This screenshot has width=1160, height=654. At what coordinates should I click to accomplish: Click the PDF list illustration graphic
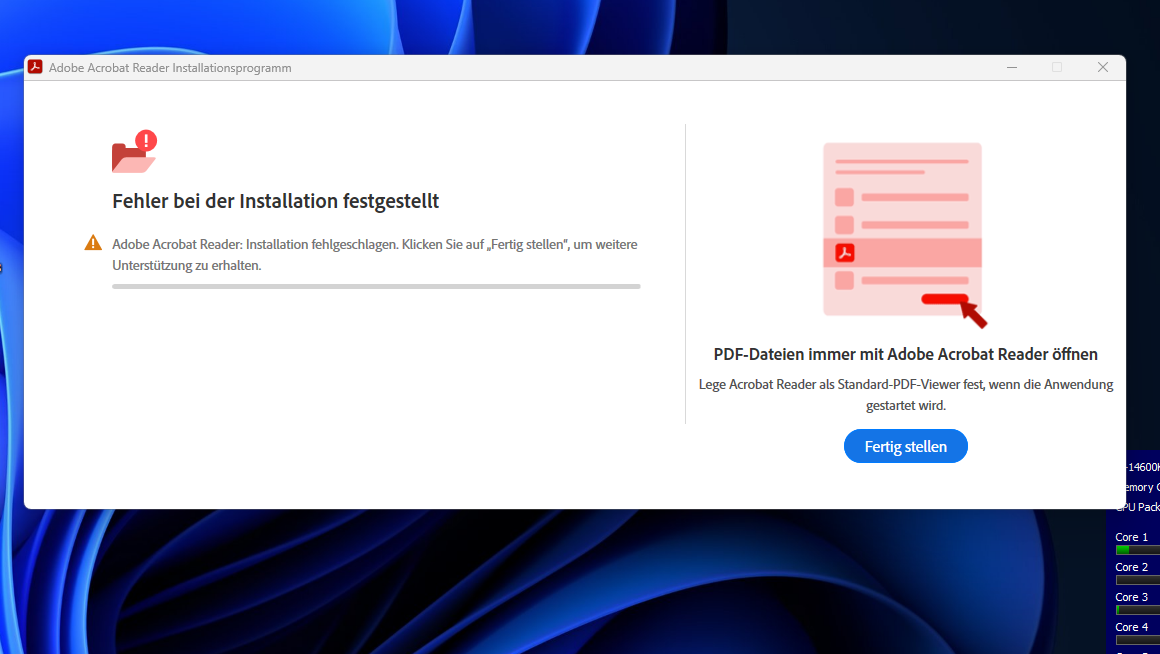[x=906, y=235]
